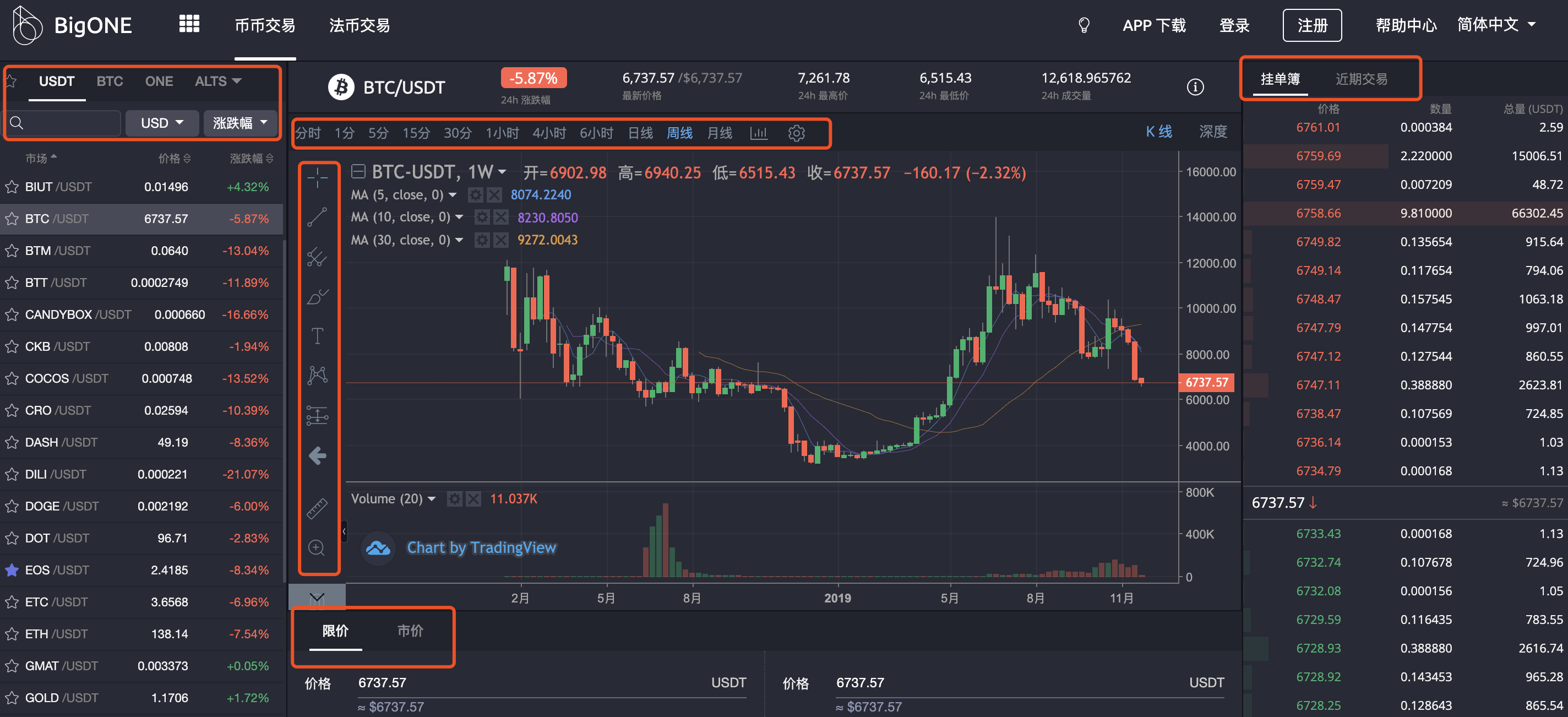This screenshot has width=1568, height=717.
Task: Switch to the 法币交易 menu
Action: [x=359, y=25]
